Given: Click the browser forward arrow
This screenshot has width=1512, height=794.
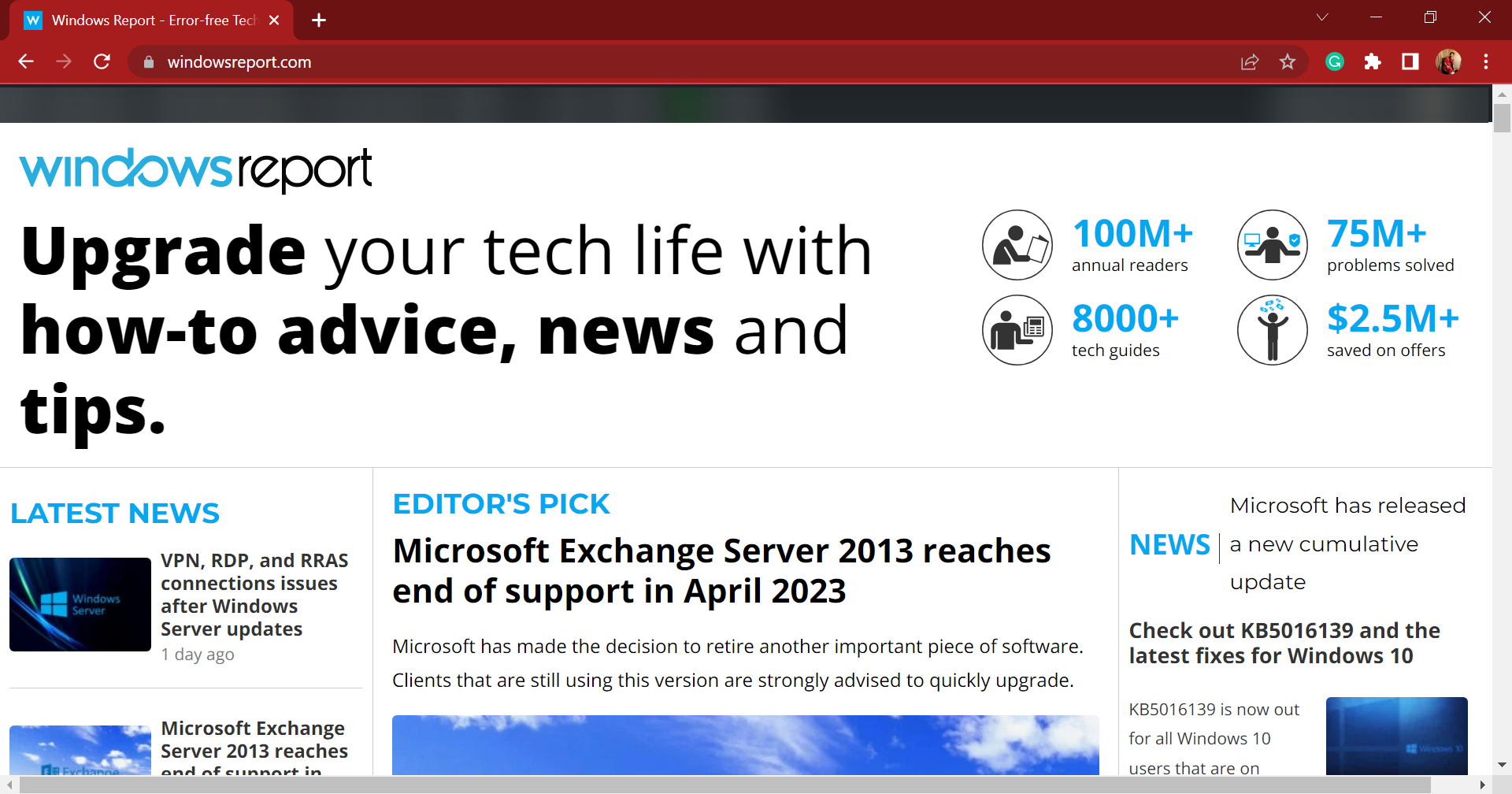Looking at the screenshot, I should pos(64,61).
